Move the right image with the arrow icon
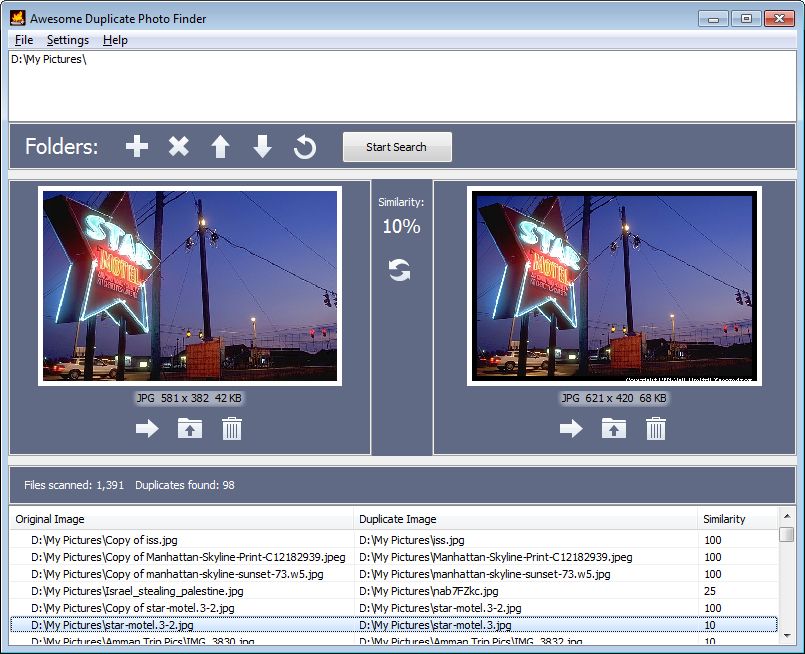 point(570,428)
